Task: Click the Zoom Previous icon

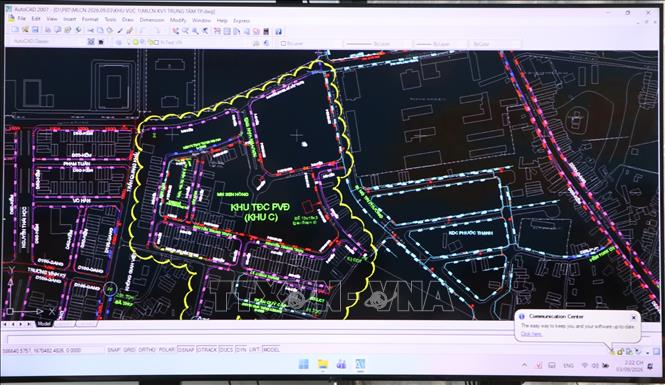Action: coord(205,31)
